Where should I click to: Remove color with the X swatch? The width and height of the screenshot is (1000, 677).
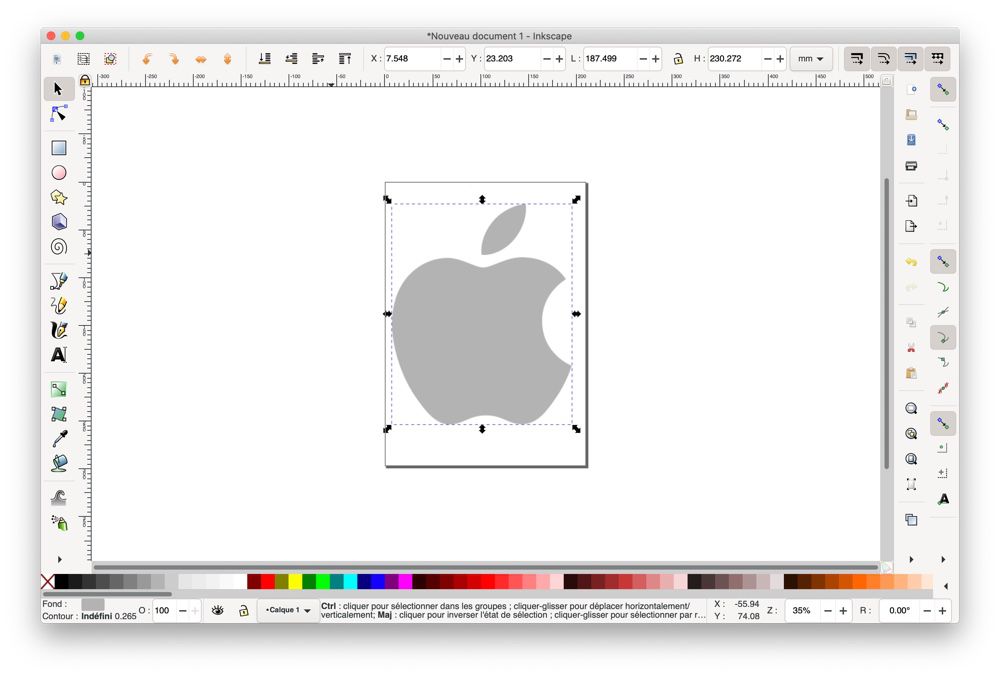[47, 581]
